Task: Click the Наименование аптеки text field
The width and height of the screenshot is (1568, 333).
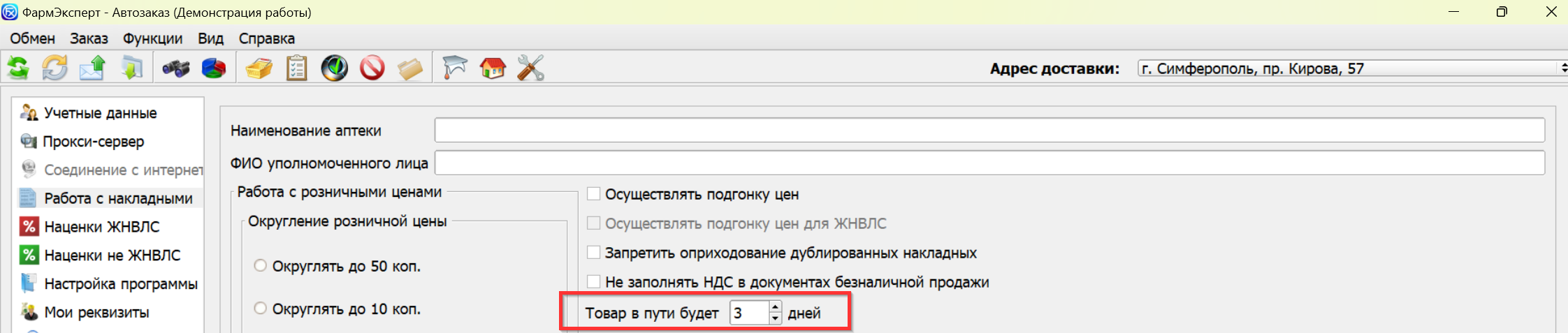Action: pyautogui.click(x=989, y=130)
